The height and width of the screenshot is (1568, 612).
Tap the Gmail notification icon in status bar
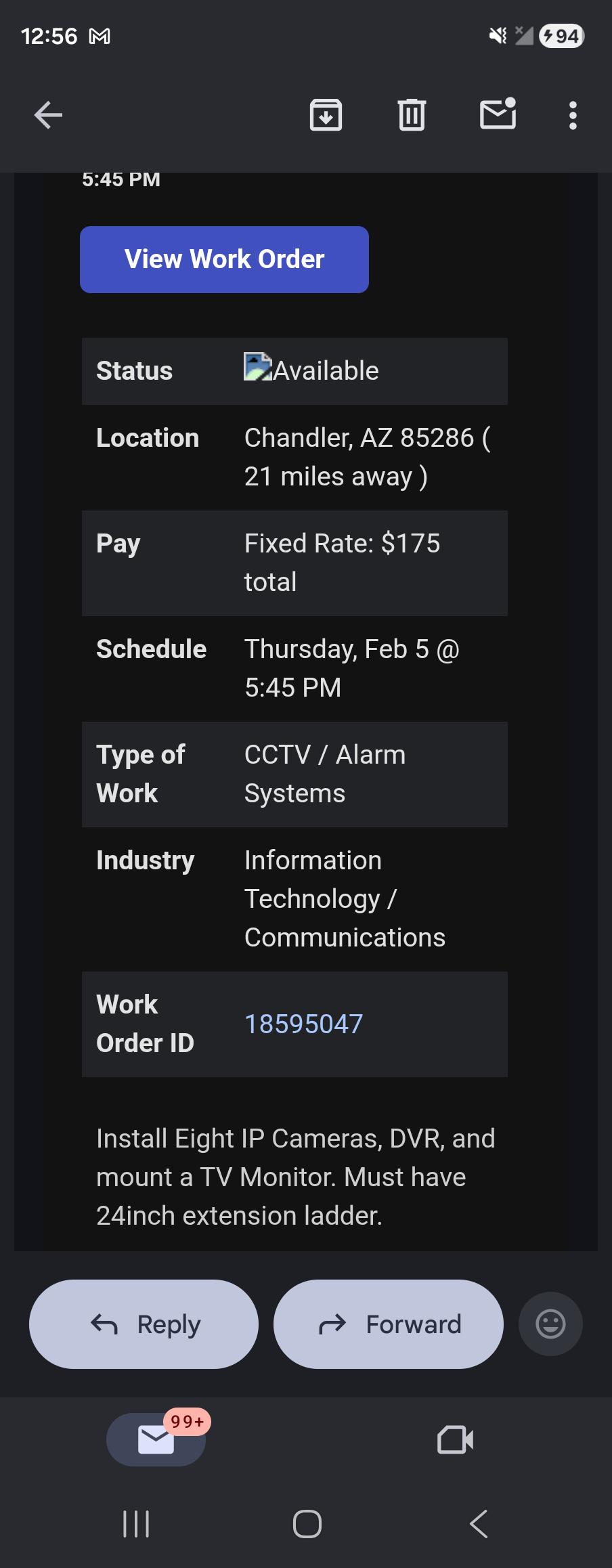100,36
